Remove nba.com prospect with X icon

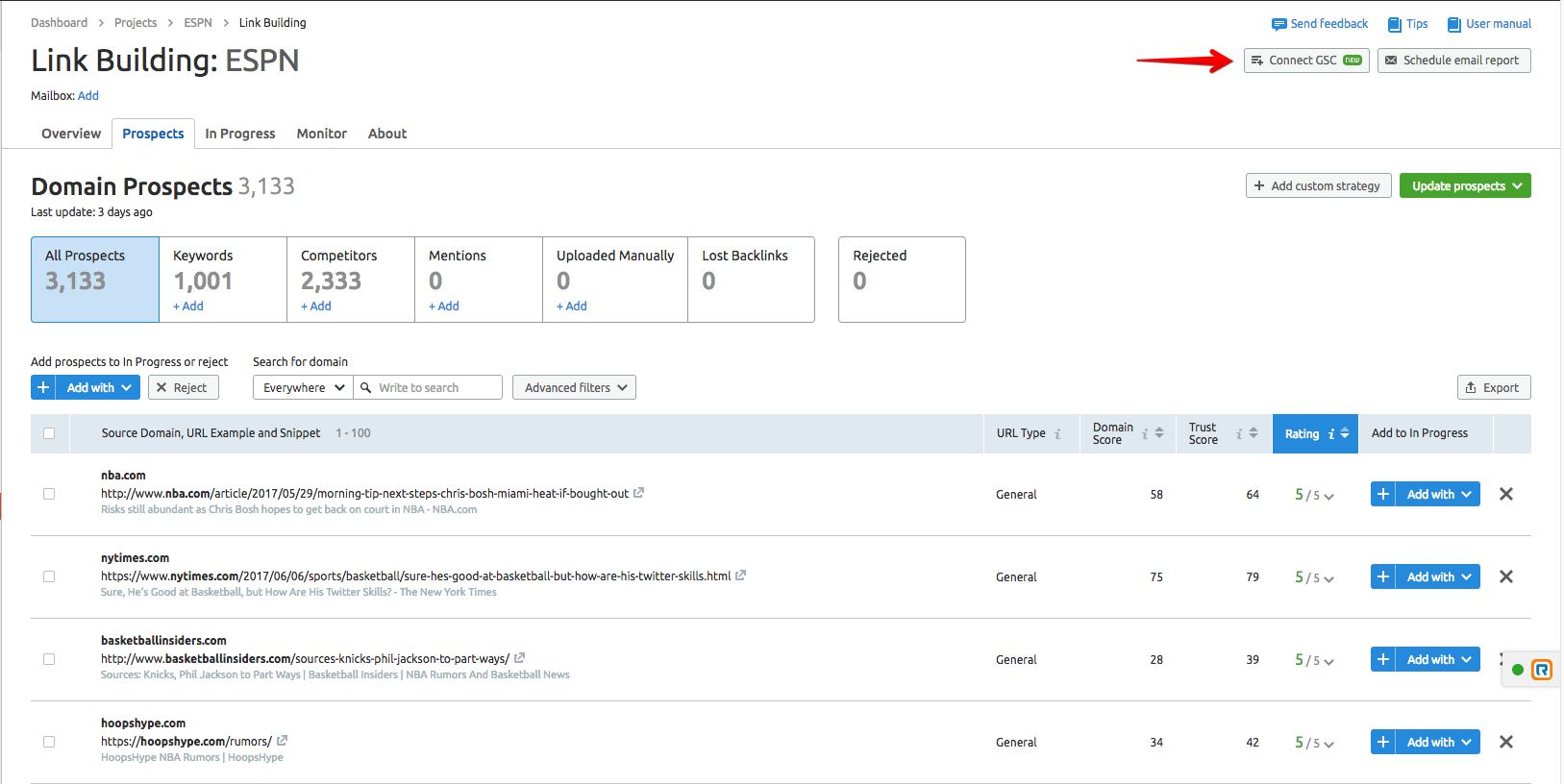(1506, 494)
